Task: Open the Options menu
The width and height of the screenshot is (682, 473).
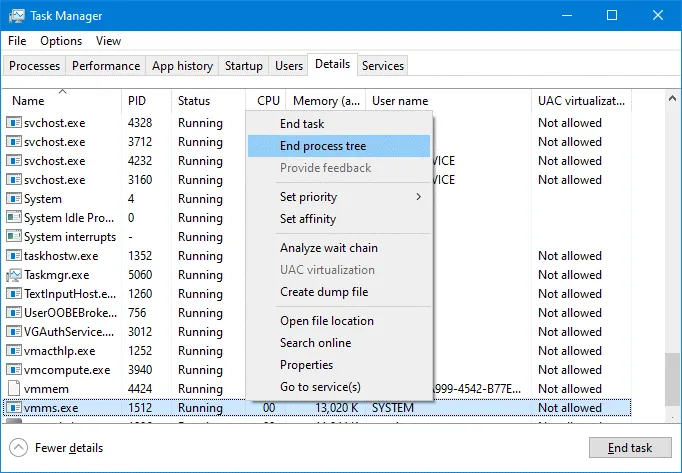Action: [61, 41]
